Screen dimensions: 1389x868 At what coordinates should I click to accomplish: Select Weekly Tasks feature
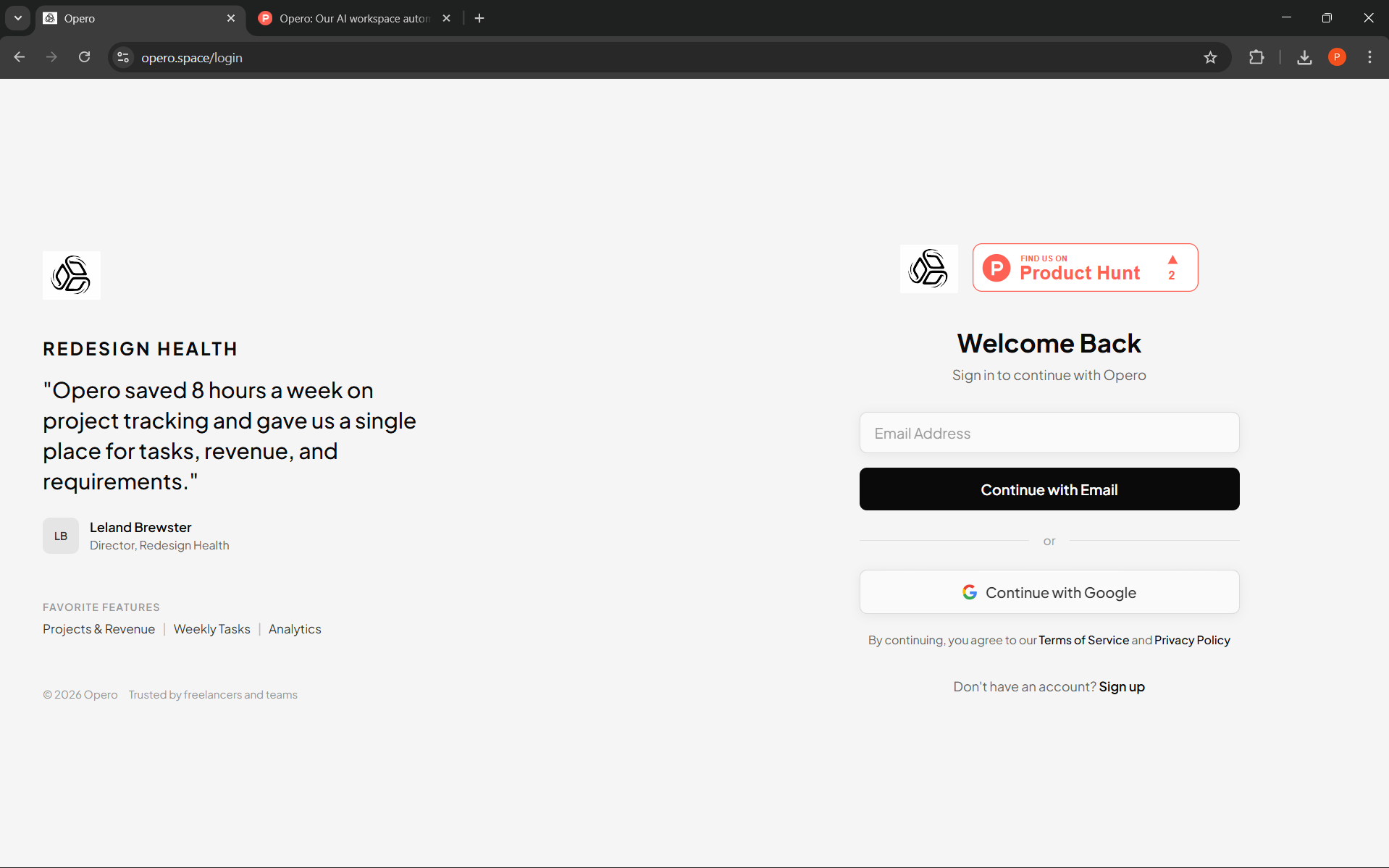[x=211, y=629]
